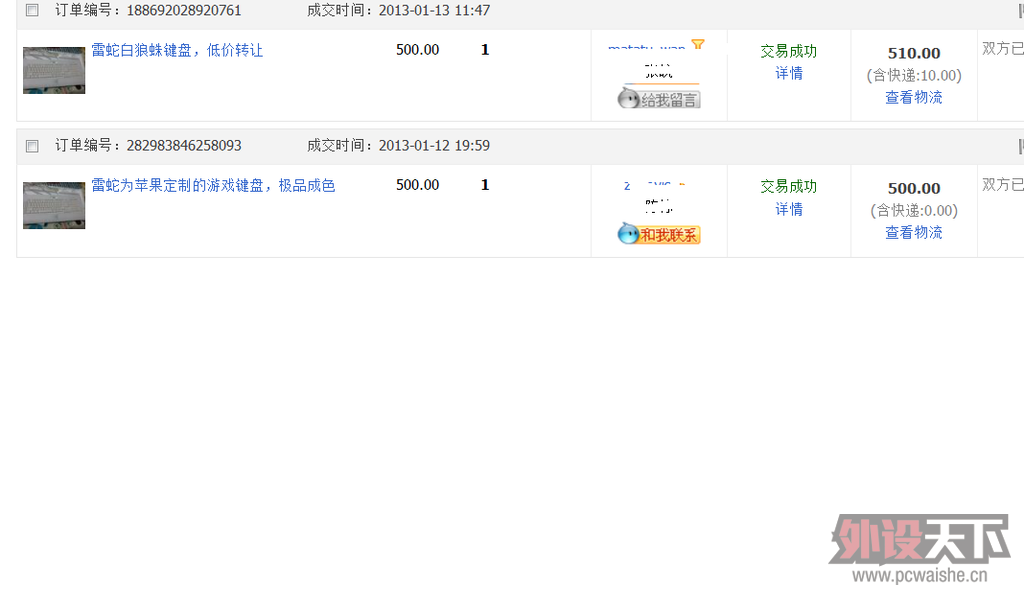
Task: Click the text (含快递:10.00)
Action: pos(914,75)
